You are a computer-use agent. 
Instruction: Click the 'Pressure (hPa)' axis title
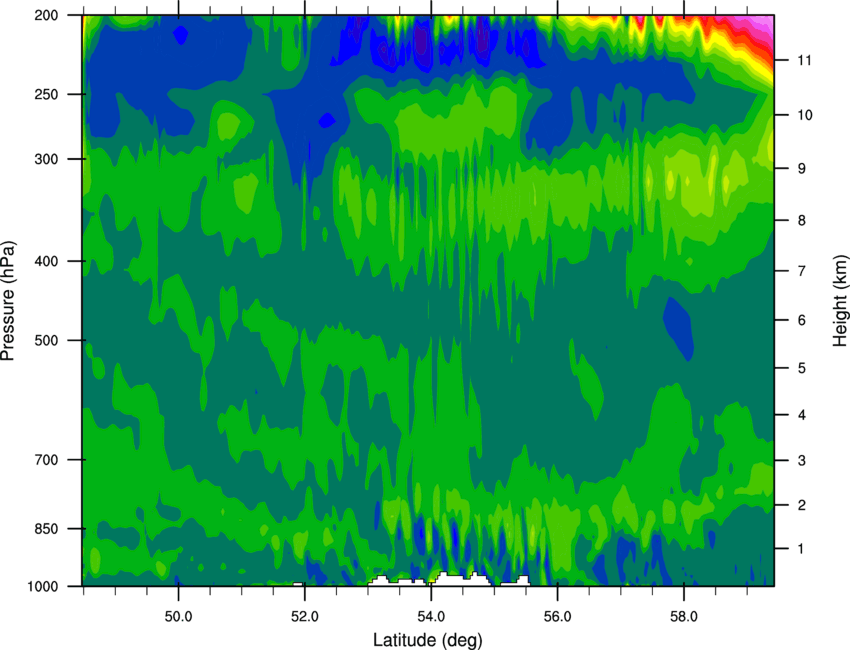[8, 300]
